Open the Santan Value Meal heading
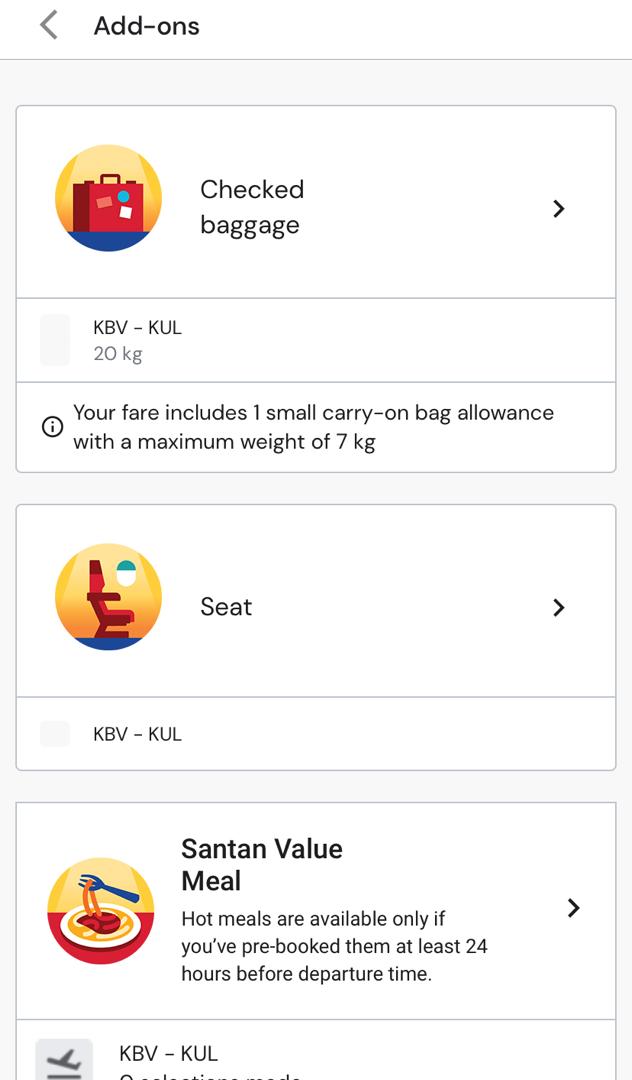Image resolution: width=632 pixels, height=1080 pixels. pos(262,864)
